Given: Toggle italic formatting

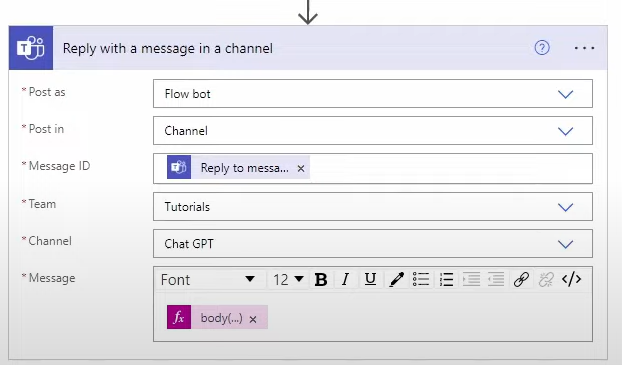Looking at the screenshot, I should coord(346,280).
